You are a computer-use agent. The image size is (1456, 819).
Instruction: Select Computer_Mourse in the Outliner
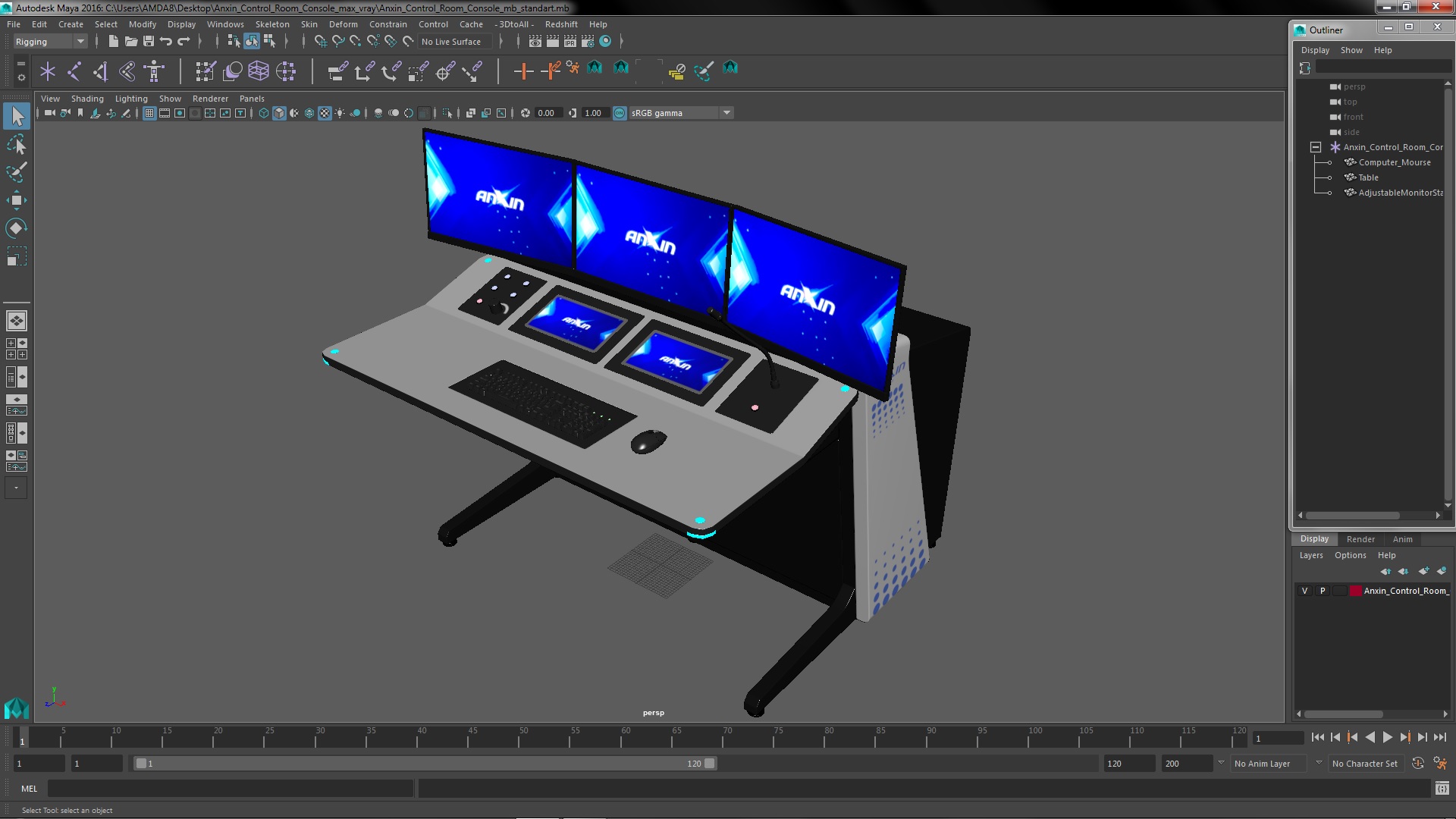(1394, 162)
